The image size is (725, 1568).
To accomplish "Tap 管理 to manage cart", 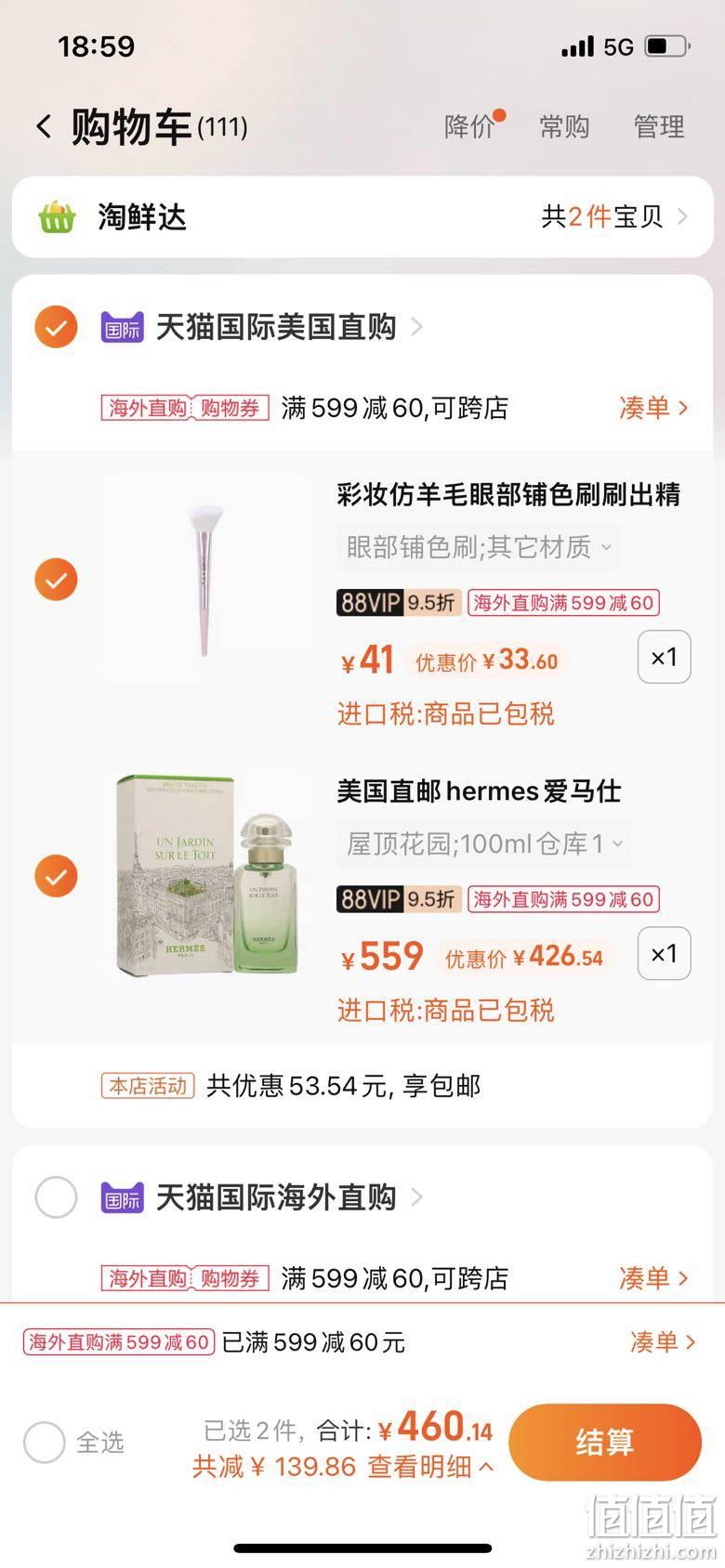I will point(659,126).
